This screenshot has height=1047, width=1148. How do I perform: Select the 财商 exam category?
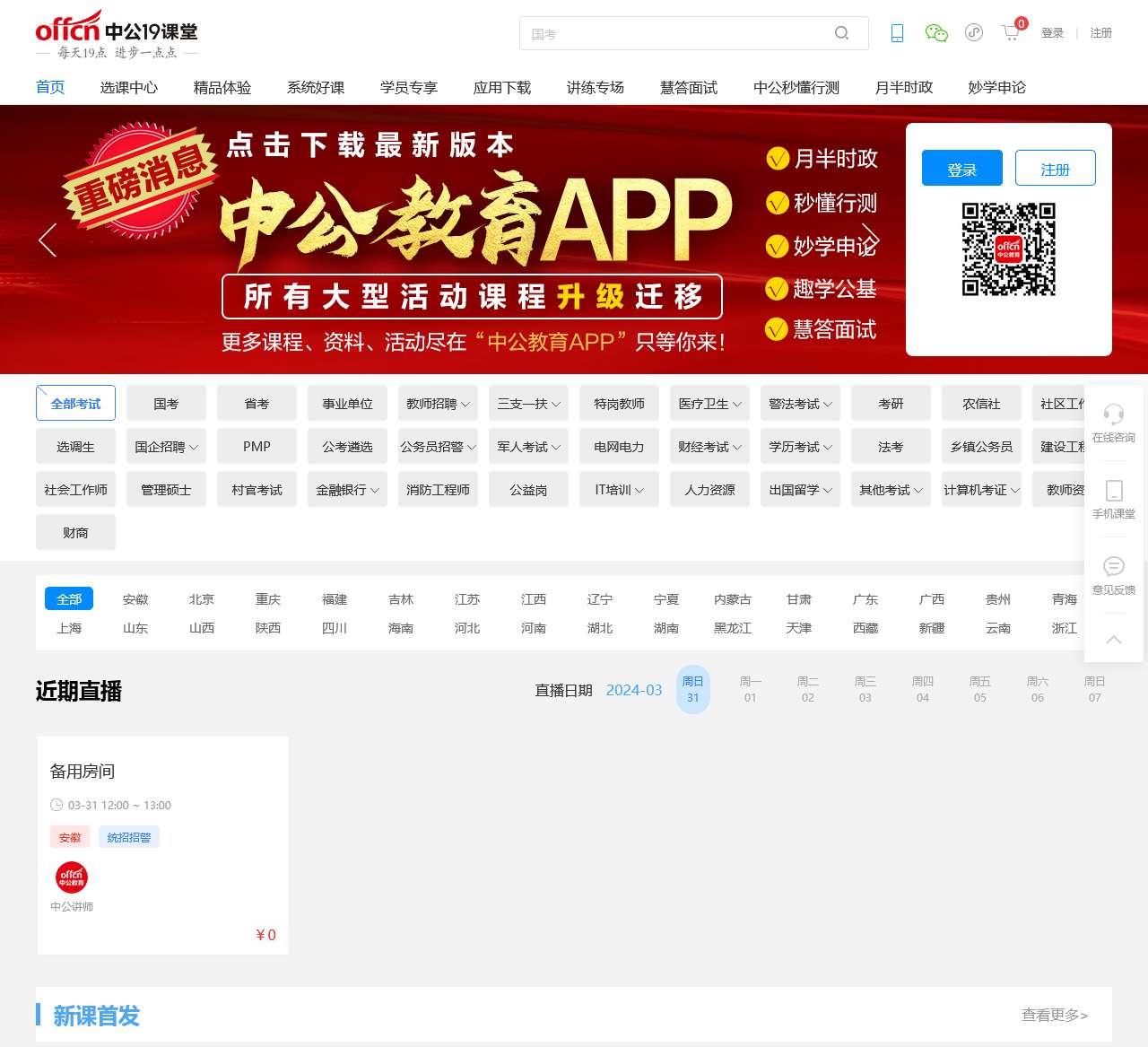[x=76, y=533]
